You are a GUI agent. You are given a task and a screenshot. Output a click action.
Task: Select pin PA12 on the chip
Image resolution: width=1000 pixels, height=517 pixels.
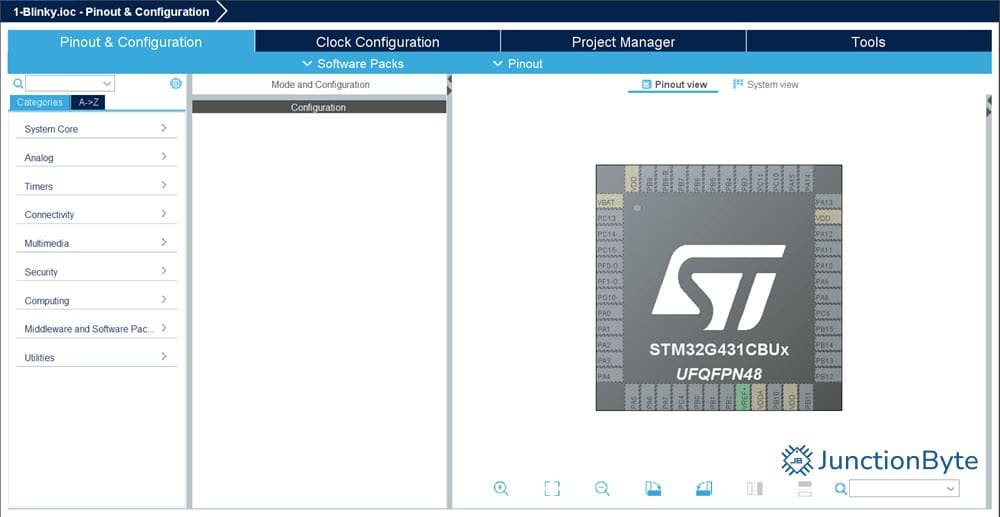[x=828, y=234]
